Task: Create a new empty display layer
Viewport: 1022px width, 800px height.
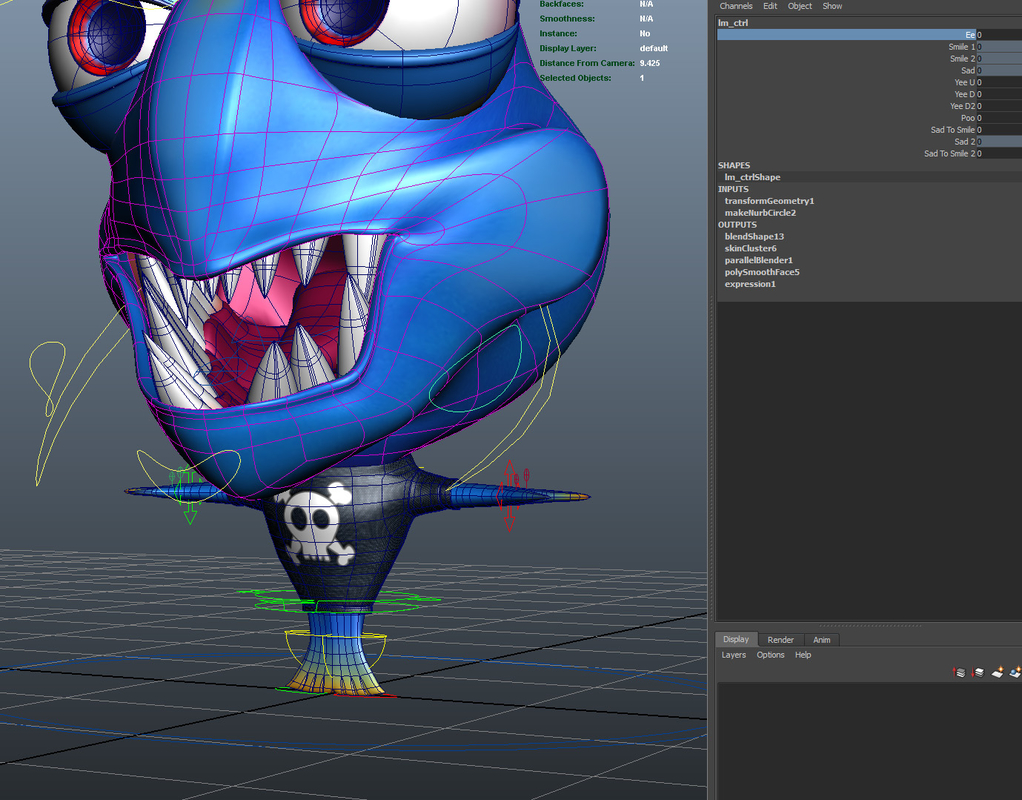Action: (998, 673)
